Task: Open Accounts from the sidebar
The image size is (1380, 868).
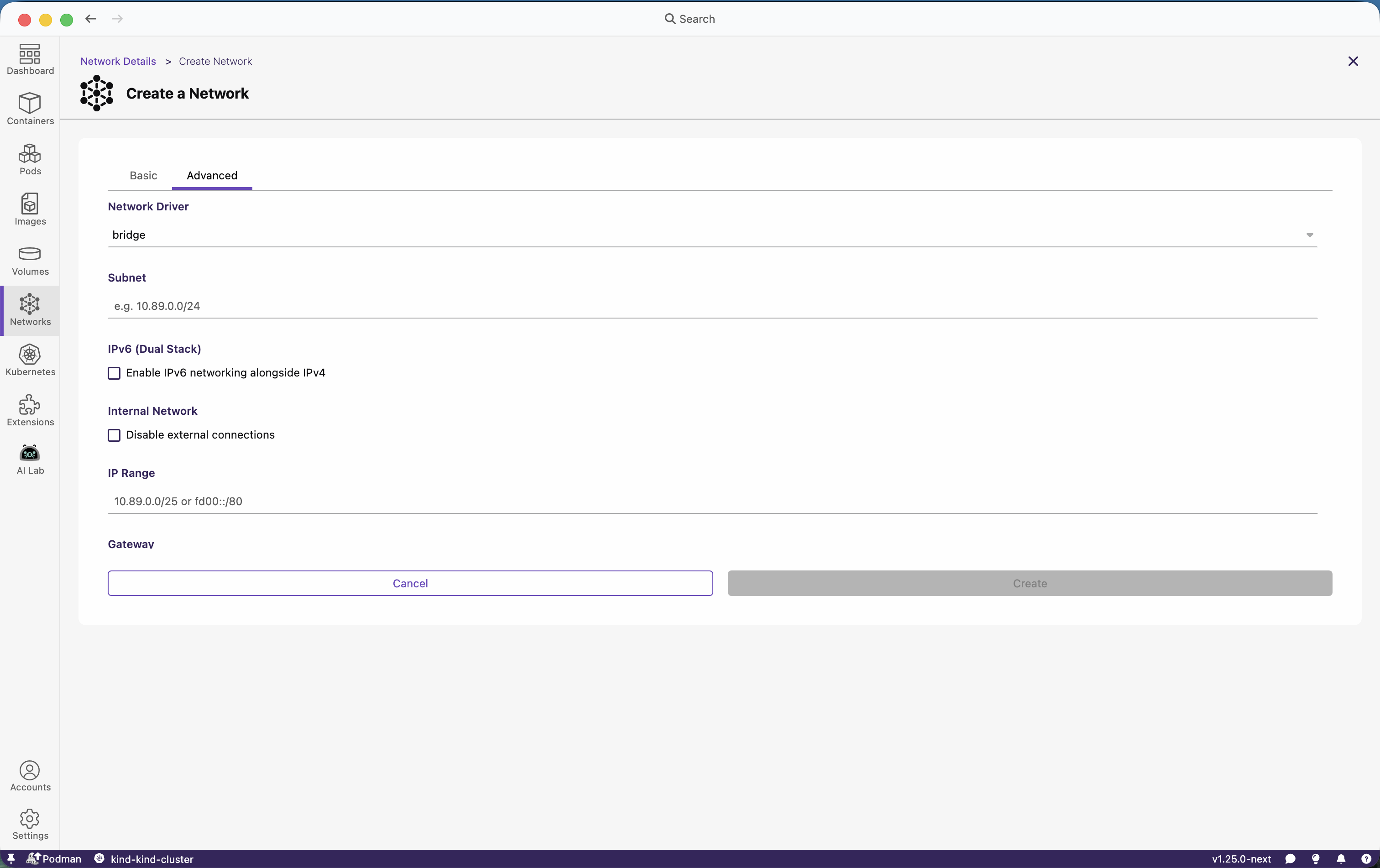Action: coord(30,776)
